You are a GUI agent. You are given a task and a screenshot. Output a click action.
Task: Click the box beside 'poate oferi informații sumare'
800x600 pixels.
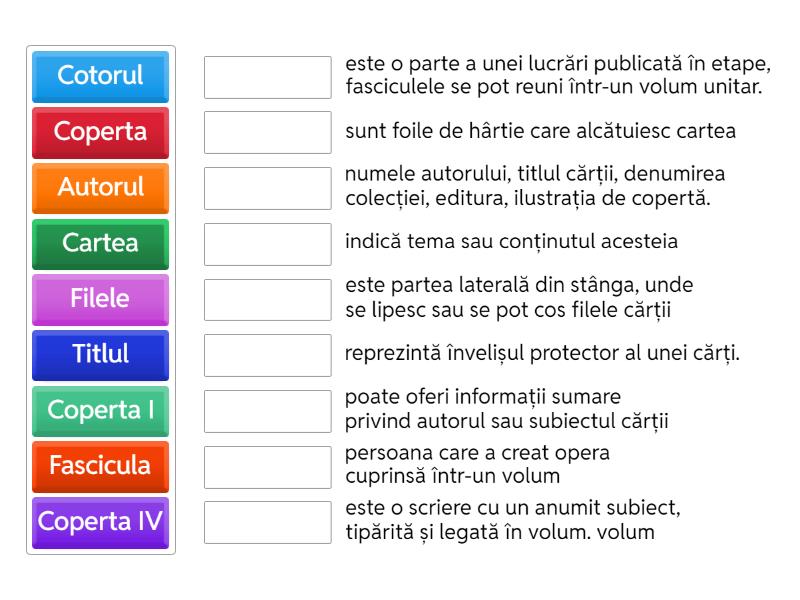(x=267, y=410)
